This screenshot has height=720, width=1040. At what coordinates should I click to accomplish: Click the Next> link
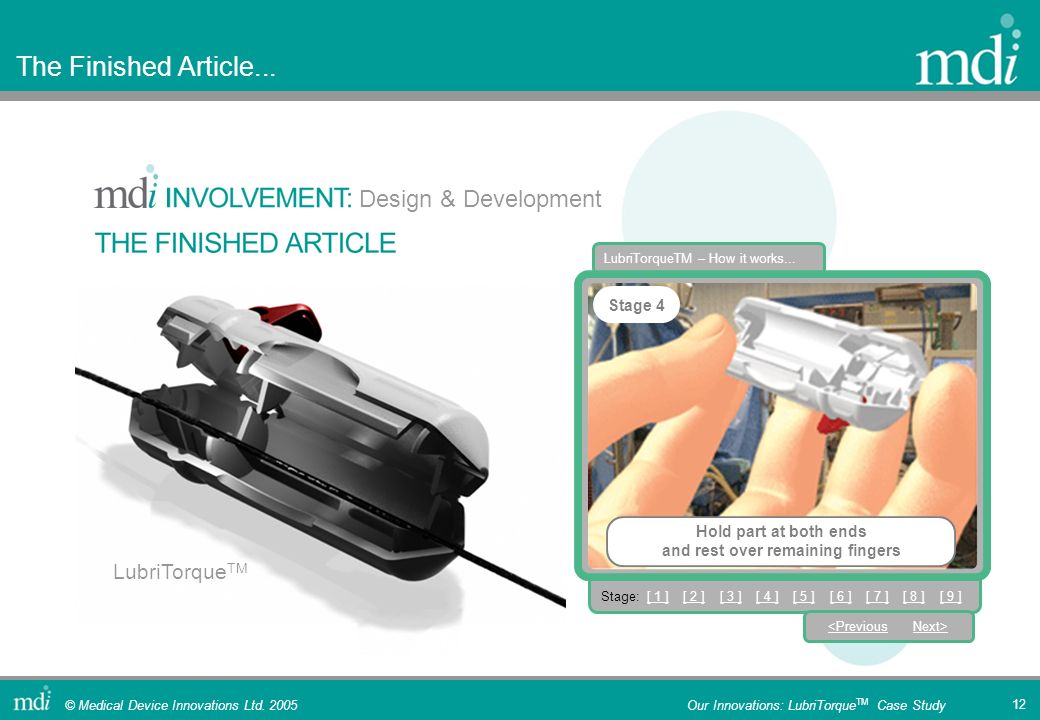click(x=930, y=627)
